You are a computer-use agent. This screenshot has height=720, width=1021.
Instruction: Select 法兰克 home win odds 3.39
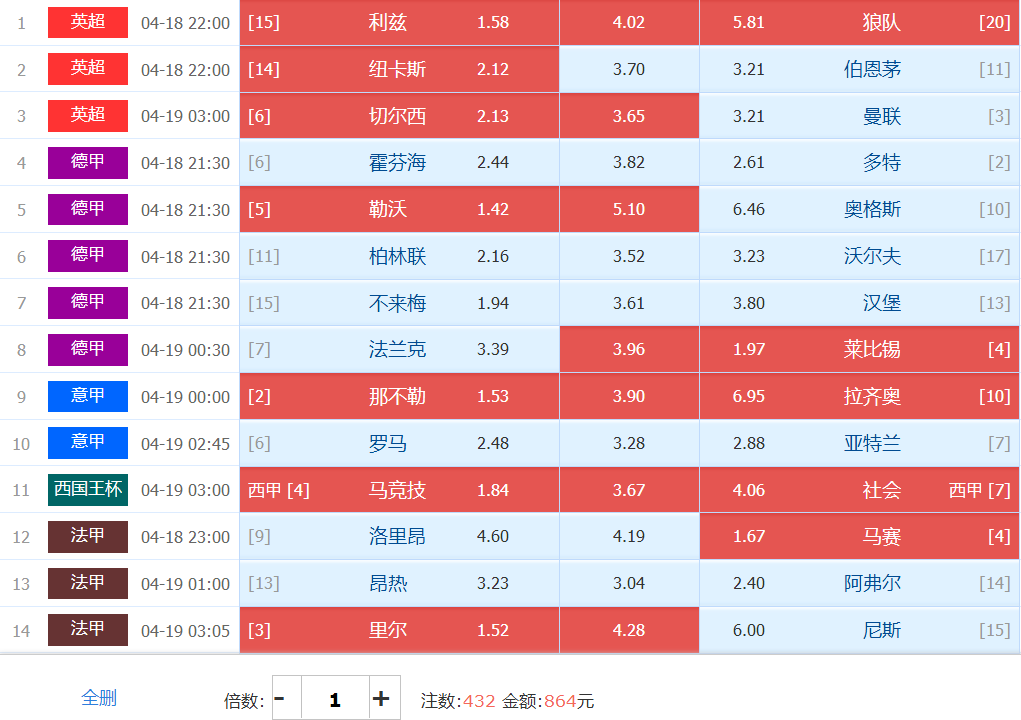pyautogui.click(x=399, y=350)
